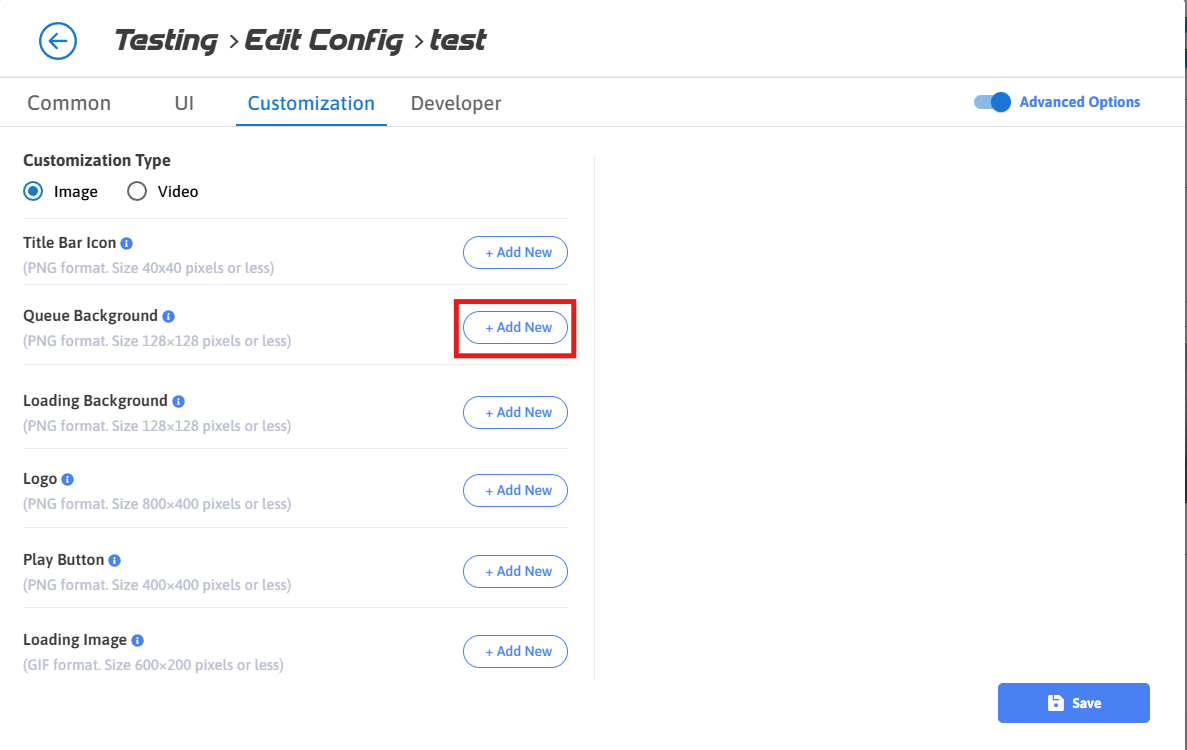Select the Video customization type

(137, 191)
